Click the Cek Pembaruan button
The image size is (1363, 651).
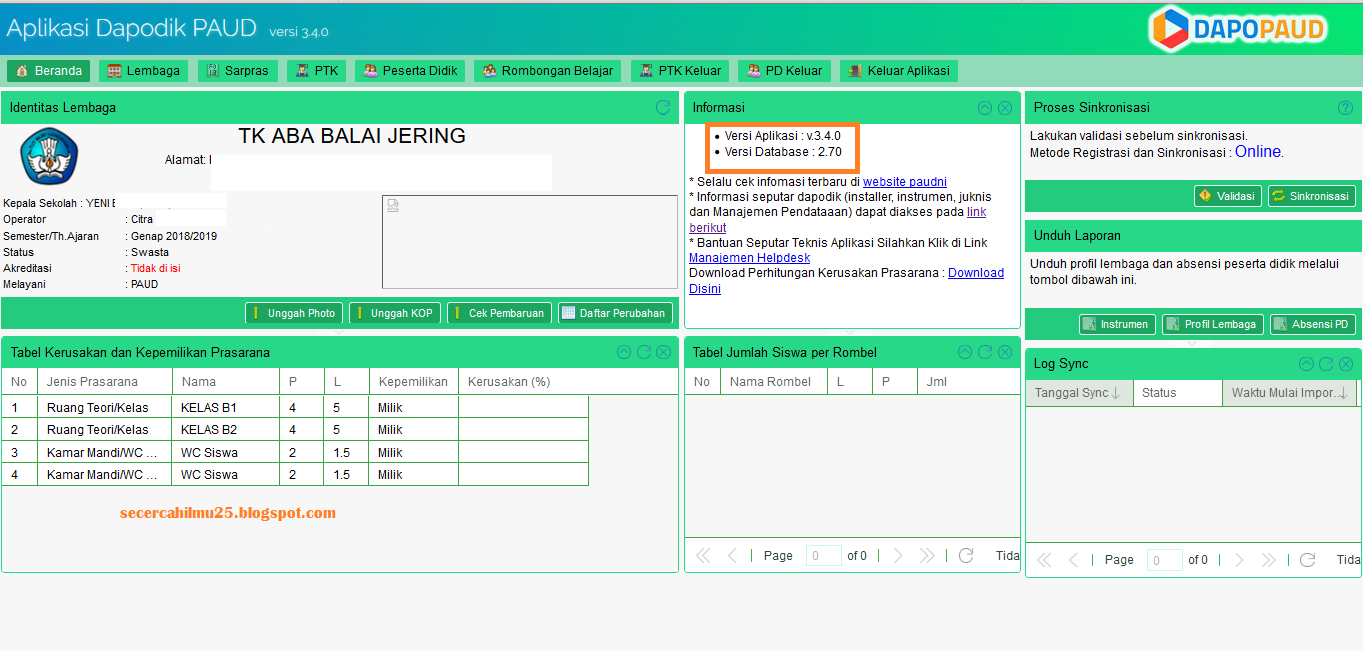coord(499,313)
